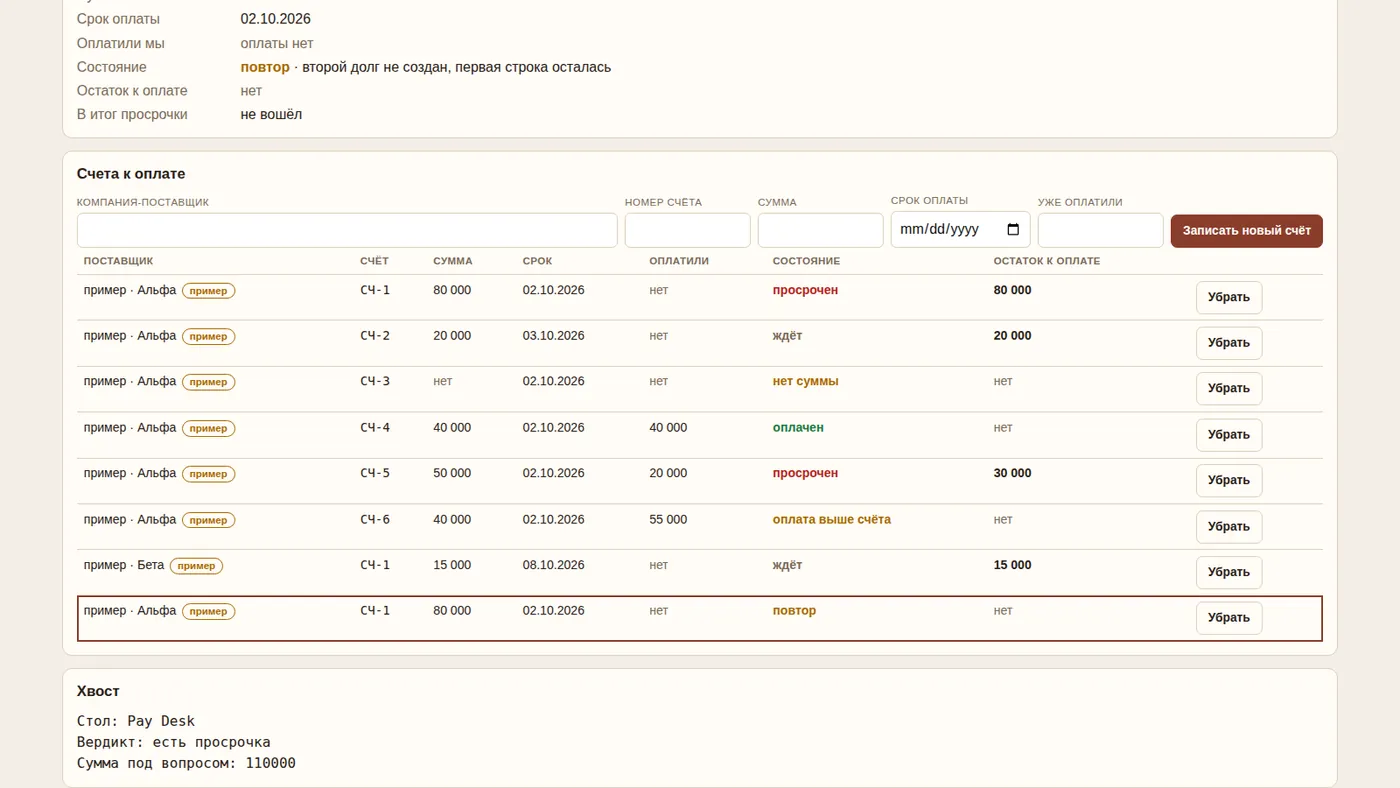1400x788 pixels.
Task: Select the пример badge in the Бета row
Action: [x=196, y=566]
